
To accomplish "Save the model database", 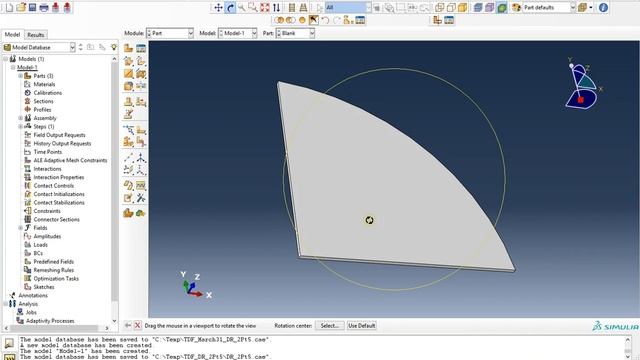I will coord(32,7).
